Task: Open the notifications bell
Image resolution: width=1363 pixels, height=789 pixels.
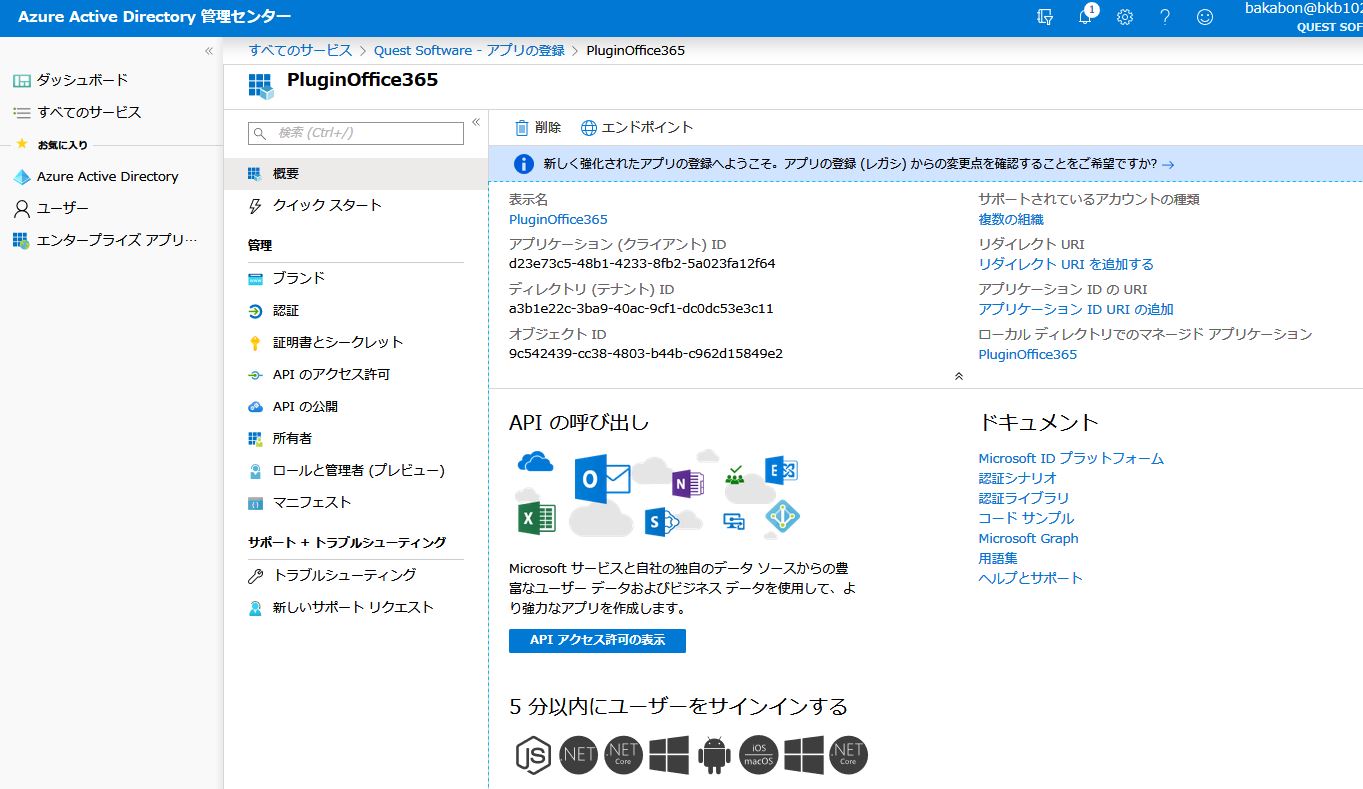Action: point(1086,16)
